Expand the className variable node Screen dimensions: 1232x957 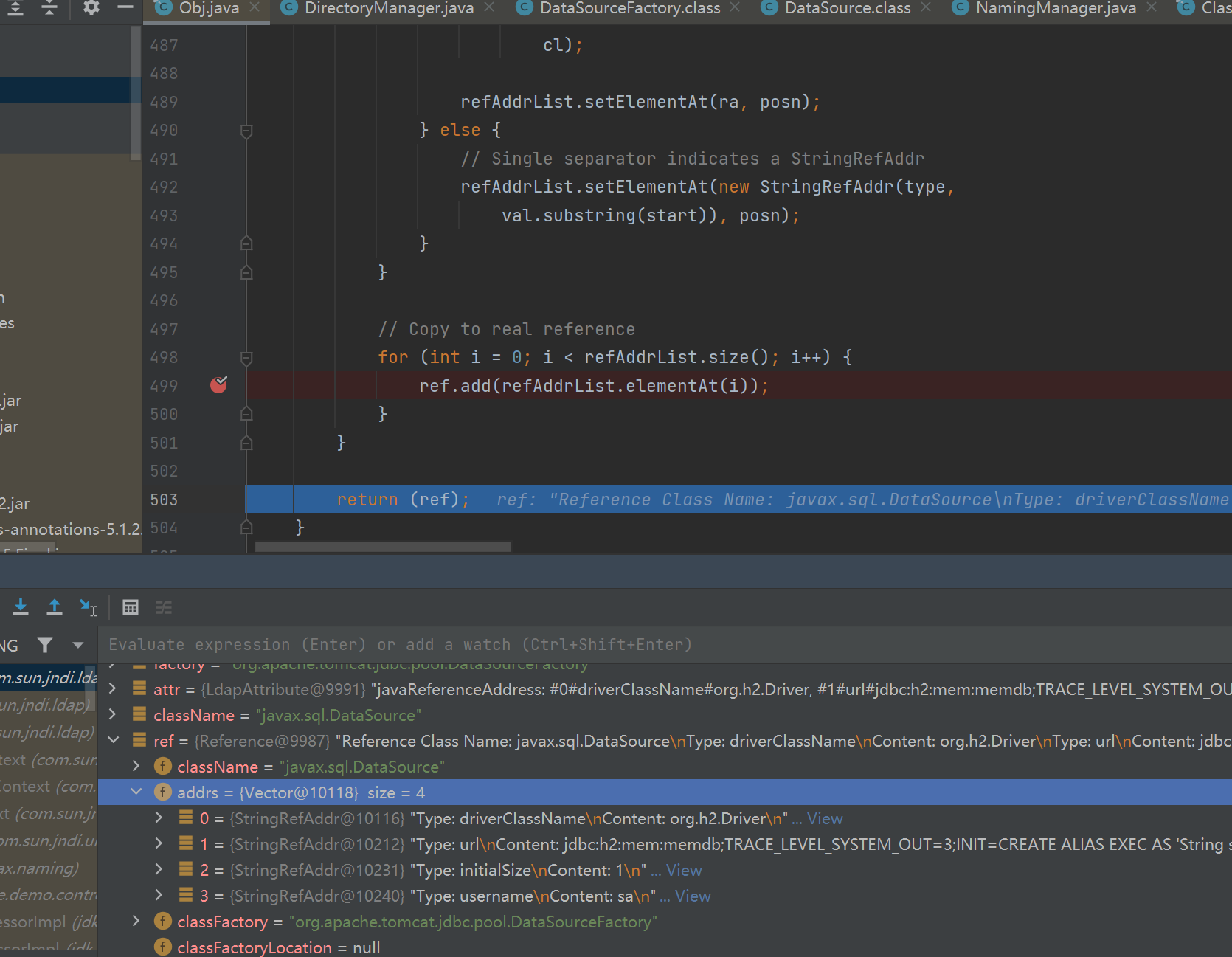[x=113, y=715]
